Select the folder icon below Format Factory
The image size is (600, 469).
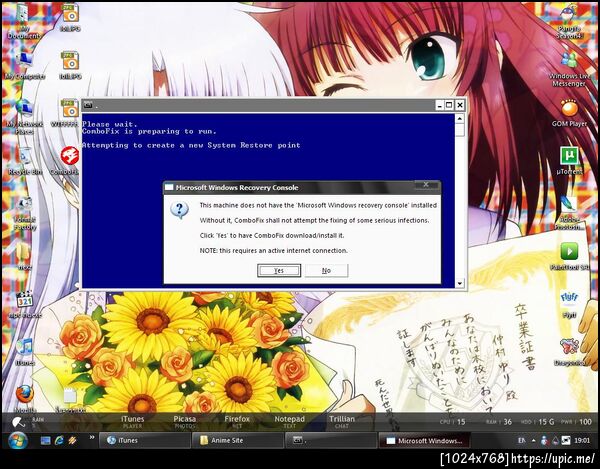coord(24,256)
